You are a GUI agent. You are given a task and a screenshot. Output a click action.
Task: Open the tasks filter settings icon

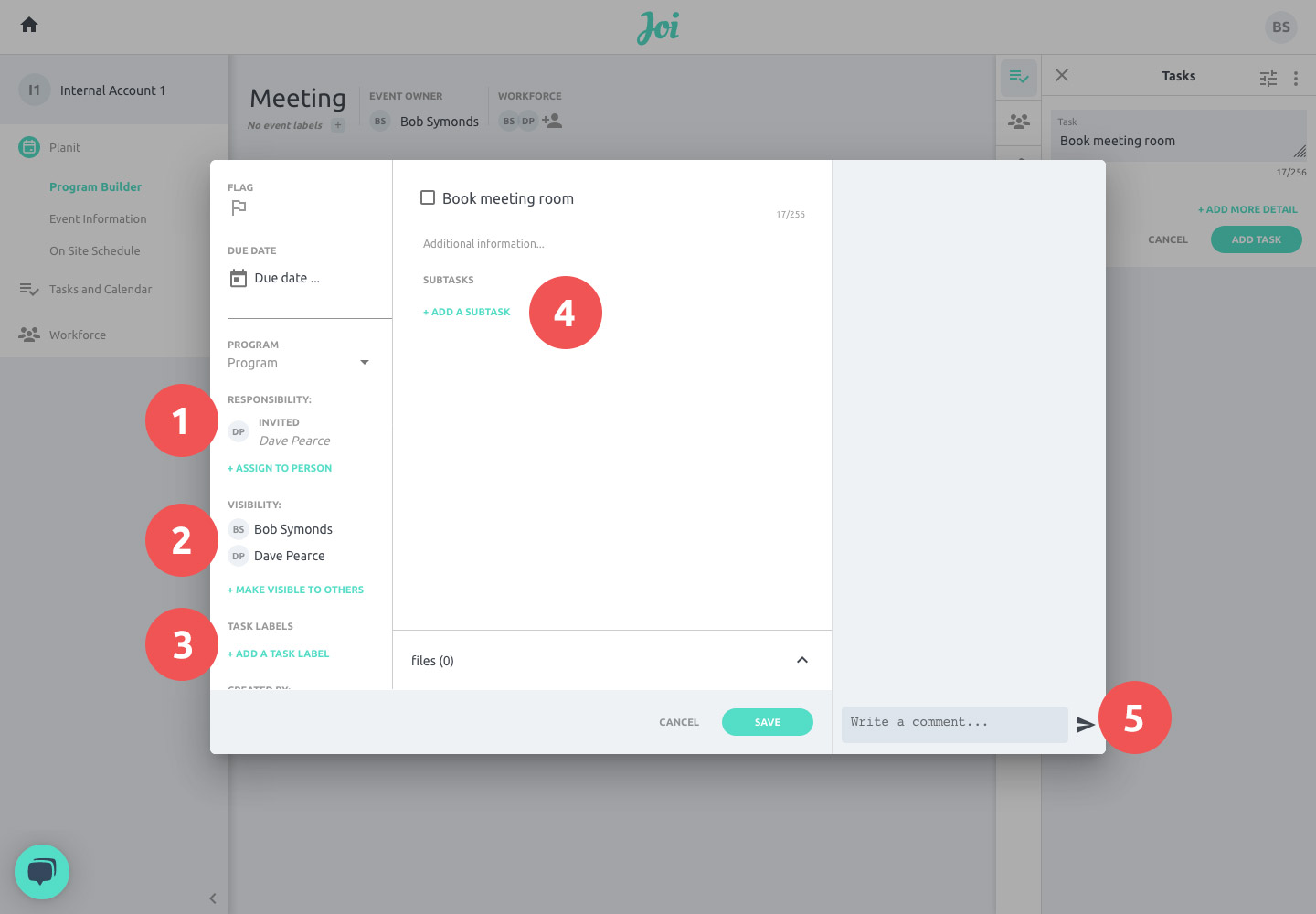point(1268,79)
